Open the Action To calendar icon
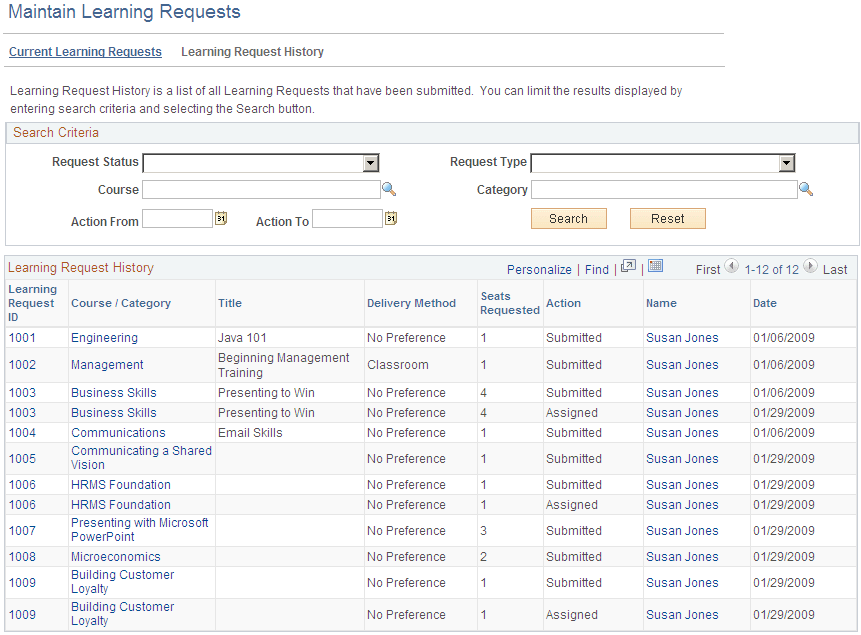Image resolution: width=861 pixels, height=635 pixels. coord(390,217)
